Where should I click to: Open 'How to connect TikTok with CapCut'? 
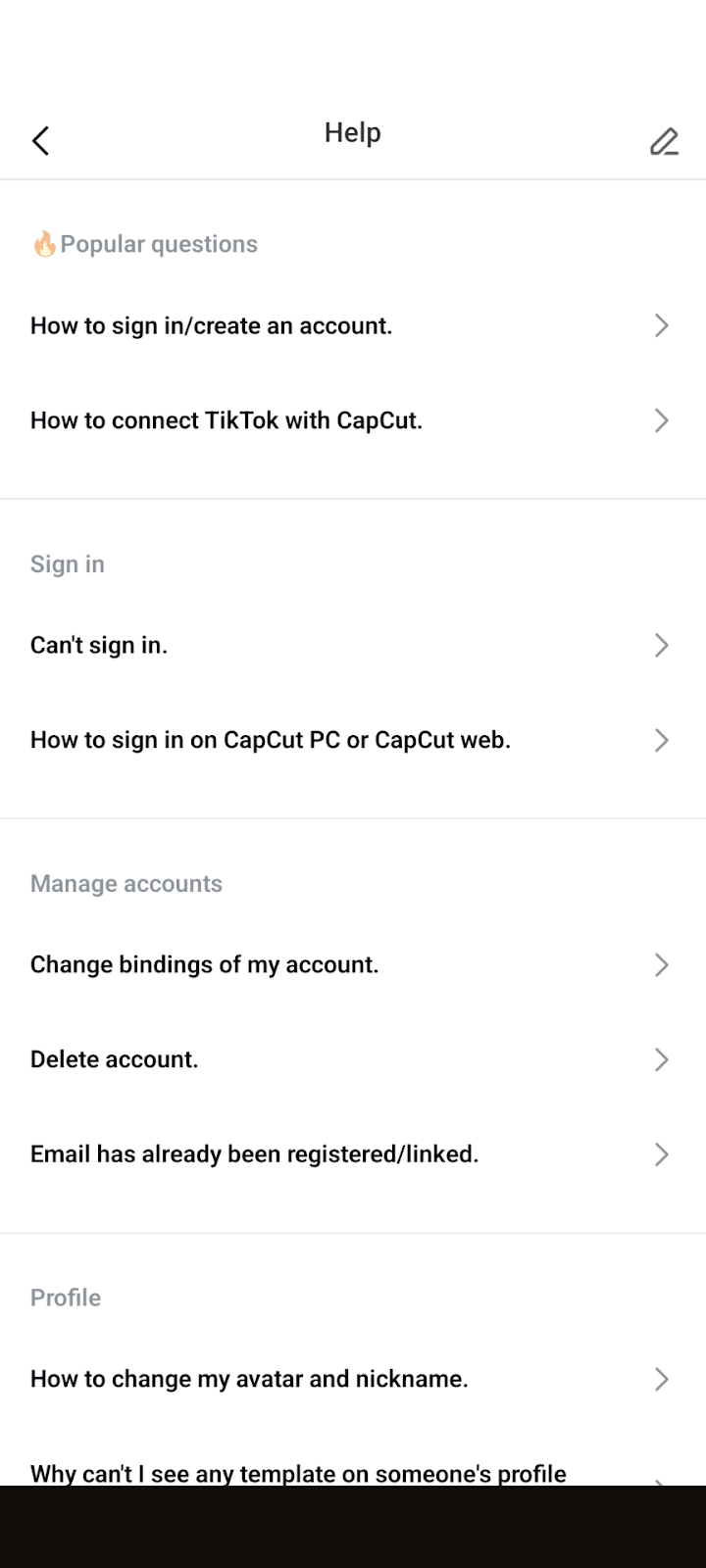(x=227, y=420)
